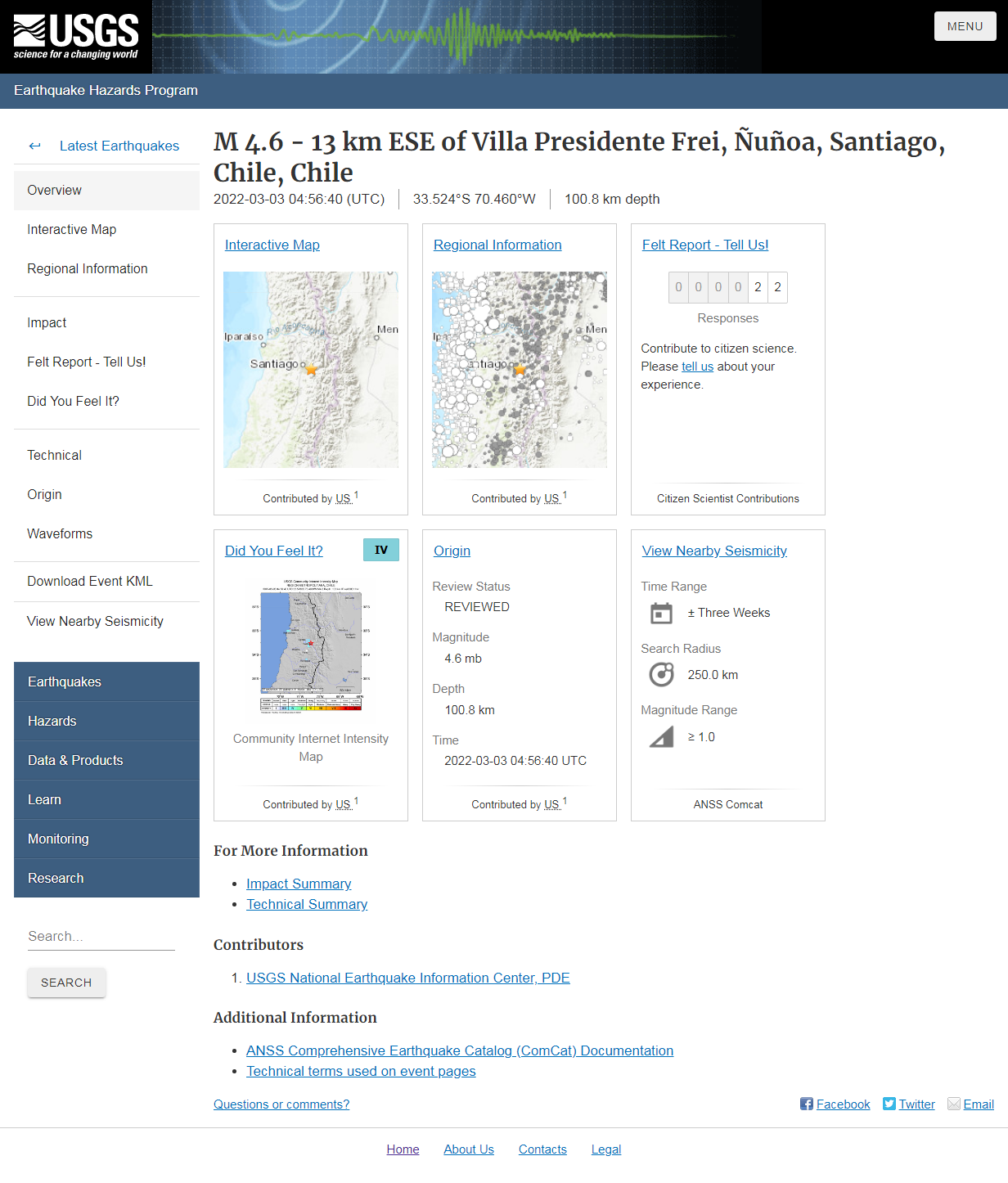The width and height of the screenshot is (1008, 1183).
Task: Click Questions or comments? link
Action: pos(281,1104)
